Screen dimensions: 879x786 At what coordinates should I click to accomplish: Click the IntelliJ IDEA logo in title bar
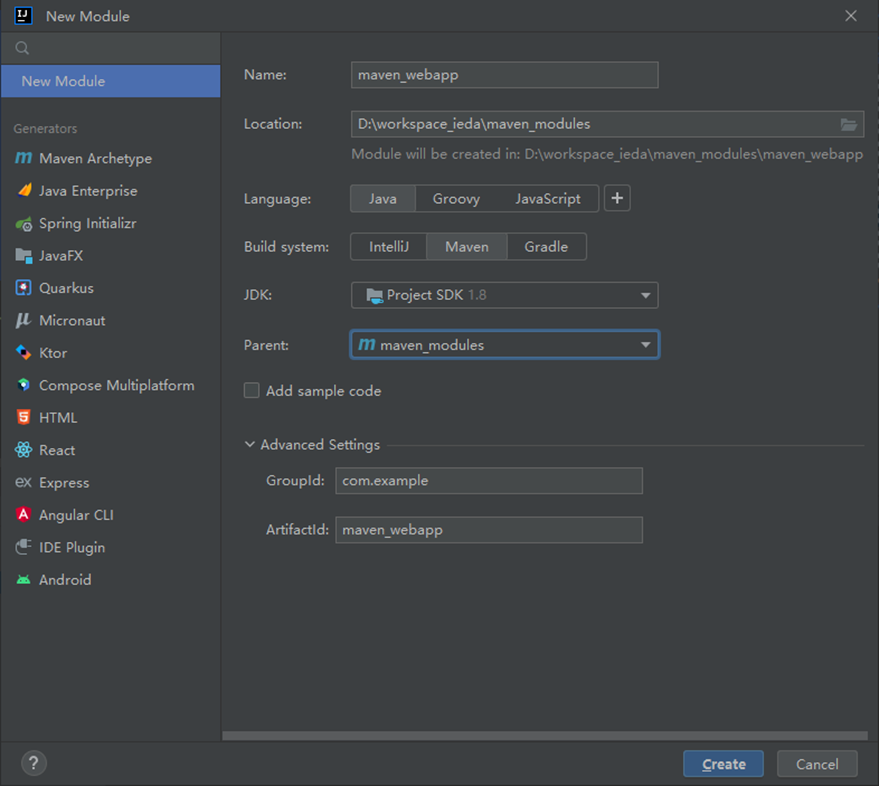pos(24,16)
